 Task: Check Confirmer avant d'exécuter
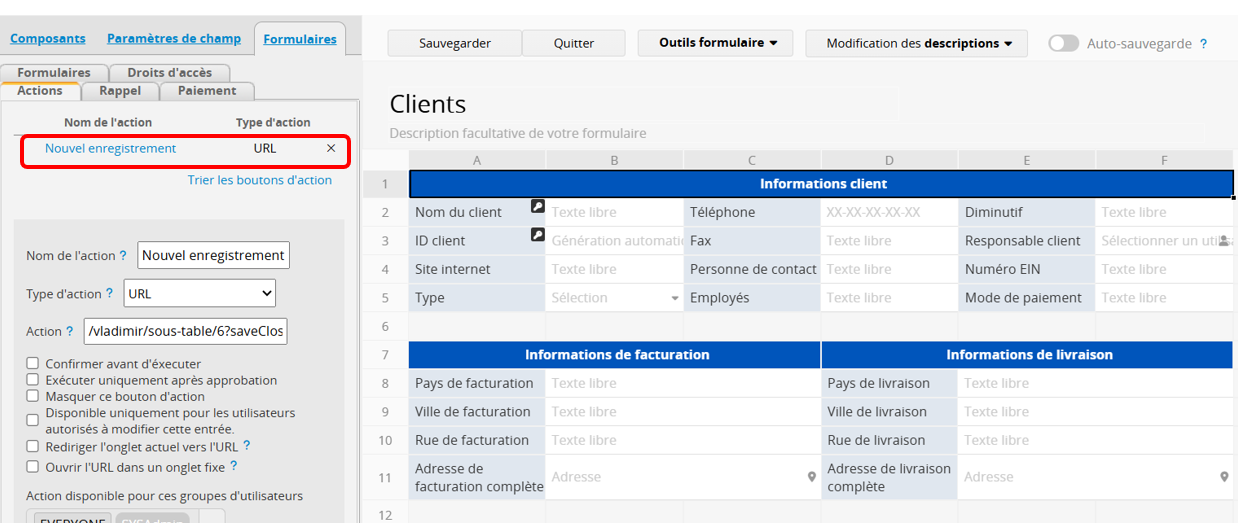click(x=33, y=364)
